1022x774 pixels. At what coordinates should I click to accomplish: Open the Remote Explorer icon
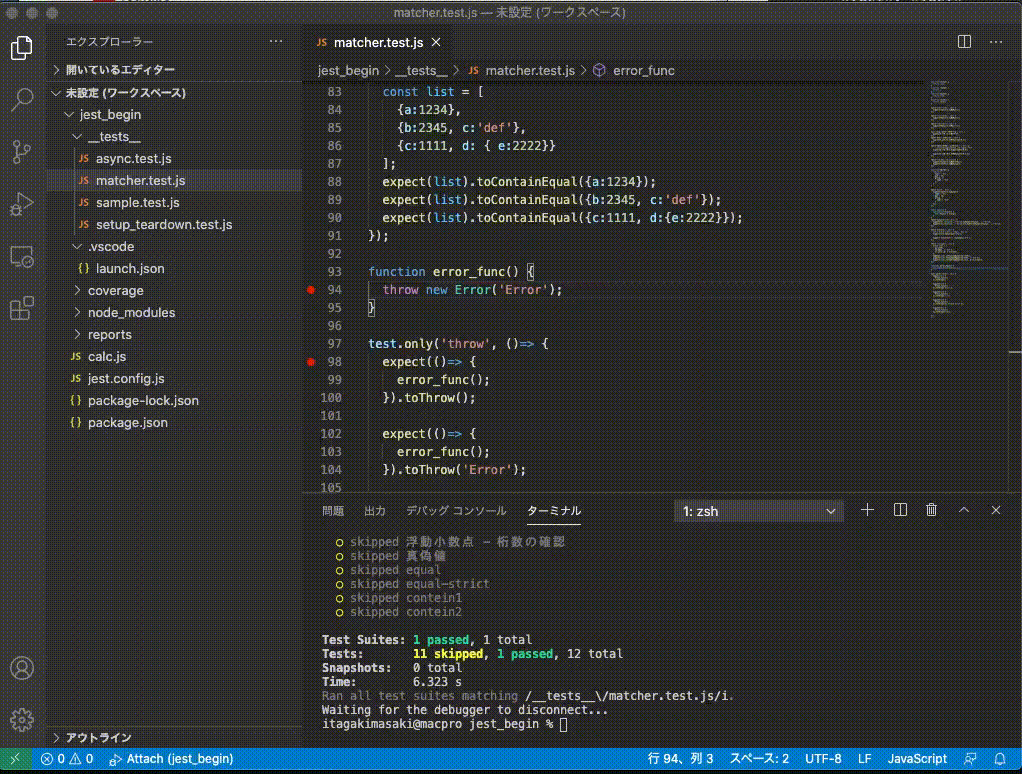22,257
